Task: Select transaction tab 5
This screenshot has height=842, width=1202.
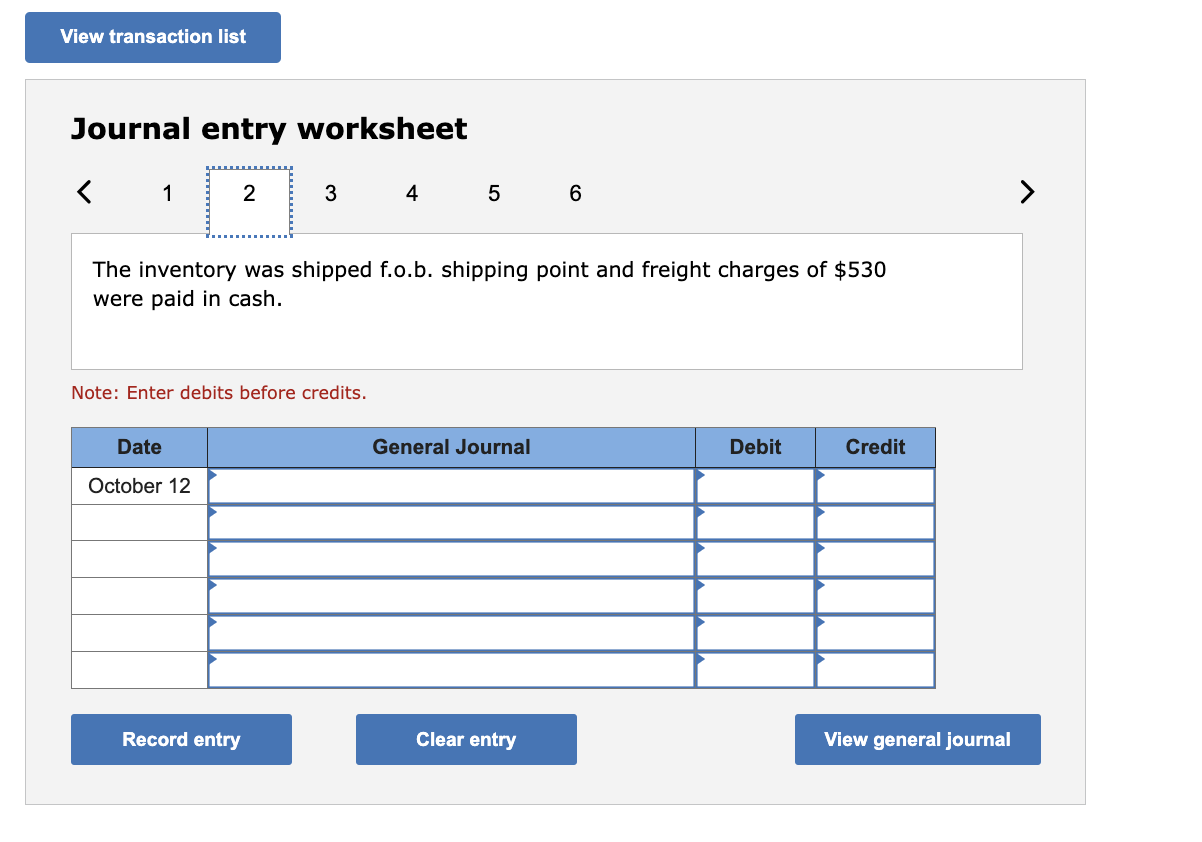Action: coord(494,193)
